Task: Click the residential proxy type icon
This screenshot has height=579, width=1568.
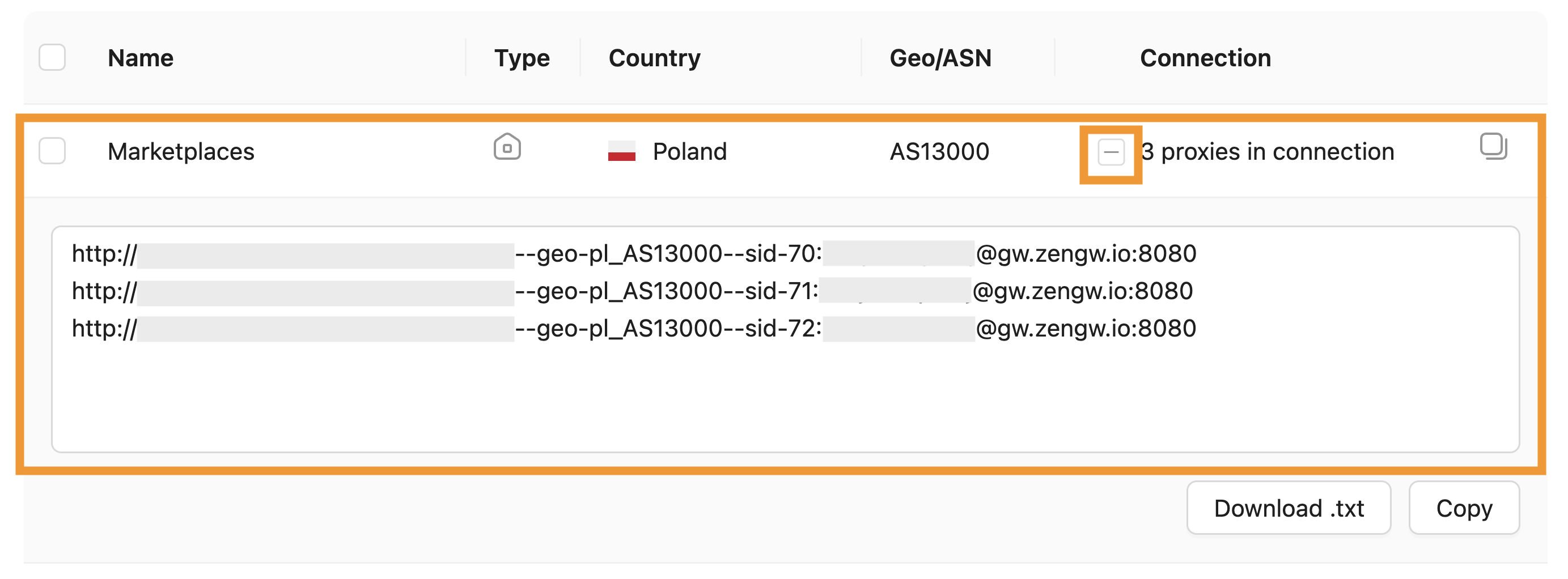Action: tap(506, 147)
